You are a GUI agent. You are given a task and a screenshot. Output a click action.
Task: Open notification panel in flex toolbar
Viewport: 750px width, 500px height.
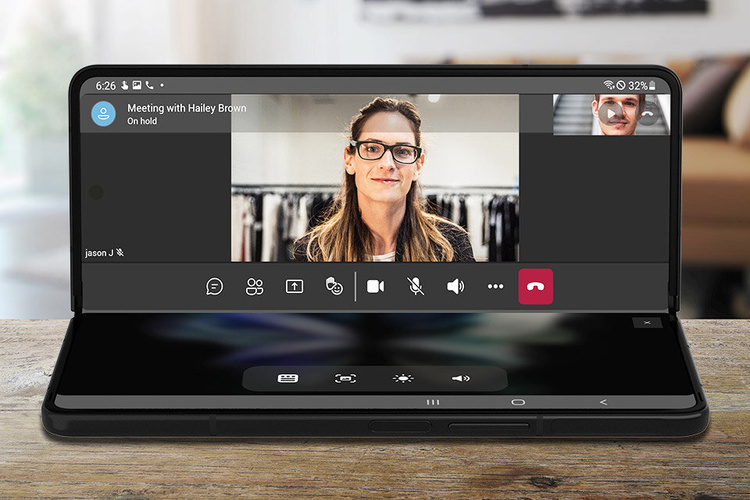click(x=287, y=379)
